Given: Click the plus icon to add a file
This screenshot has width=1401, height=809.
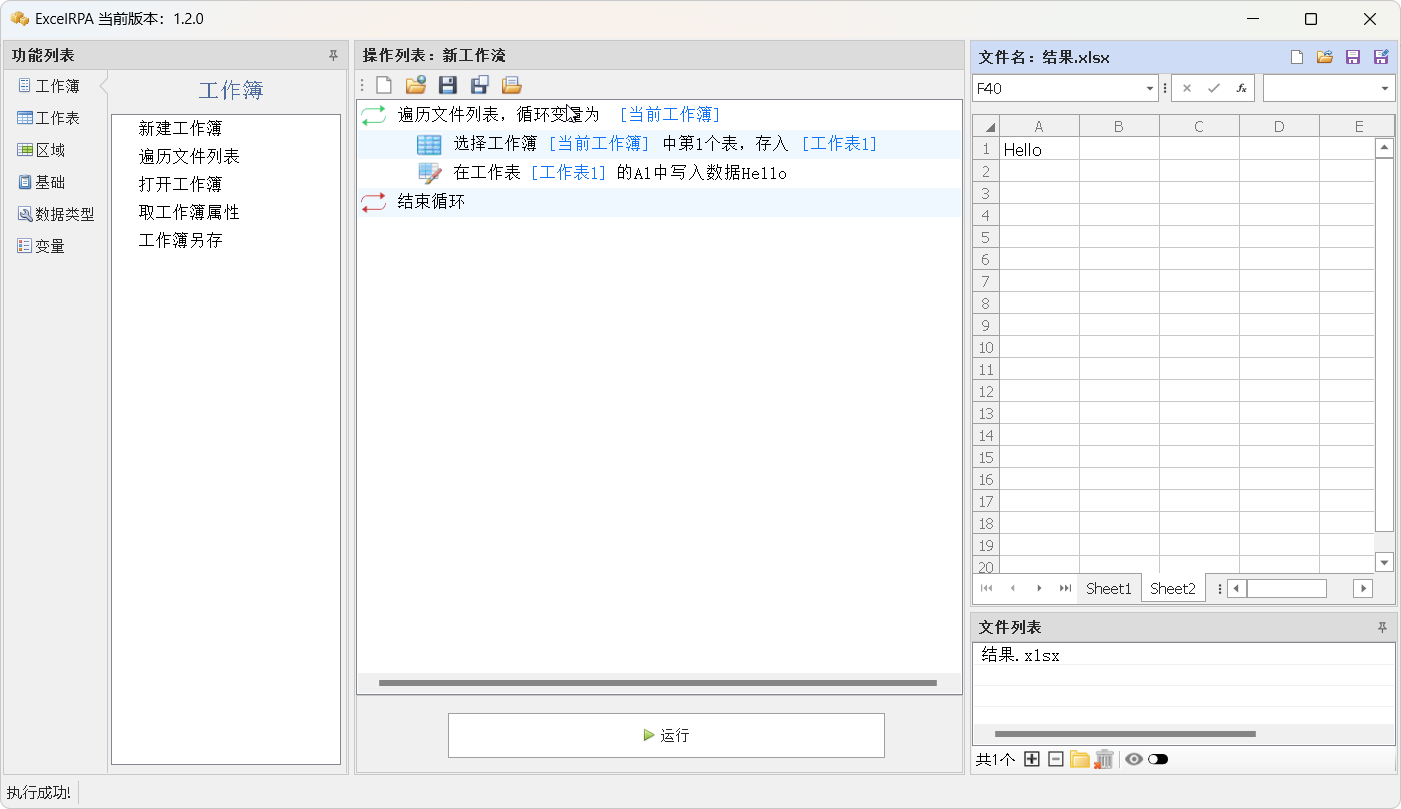Looking at the screenshot, I should click(1032, 759).
